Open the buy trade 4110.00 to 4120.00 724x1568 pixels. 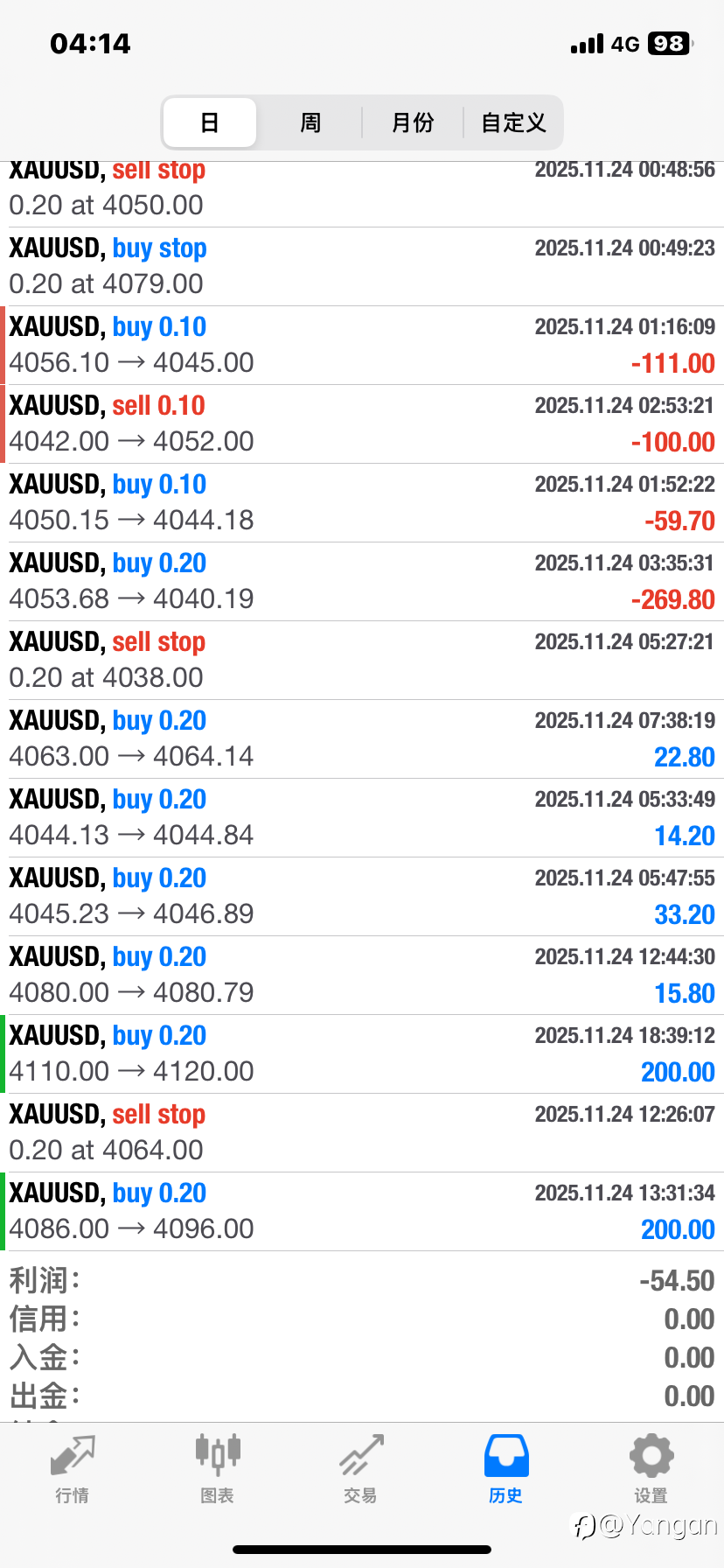coord(362,1053)
